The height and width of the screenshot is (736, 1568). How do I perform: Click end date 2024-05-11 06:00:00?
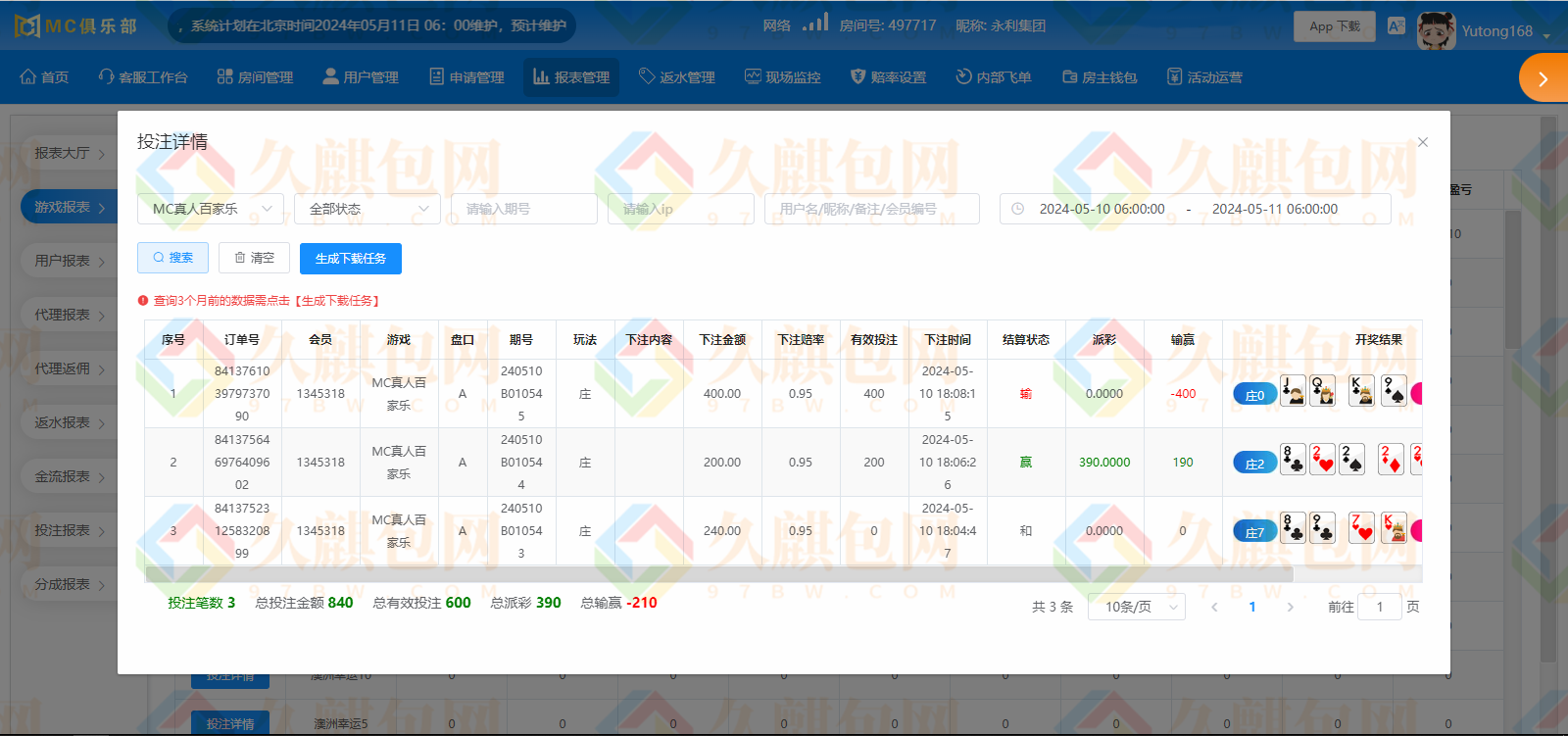point(1275,209)
